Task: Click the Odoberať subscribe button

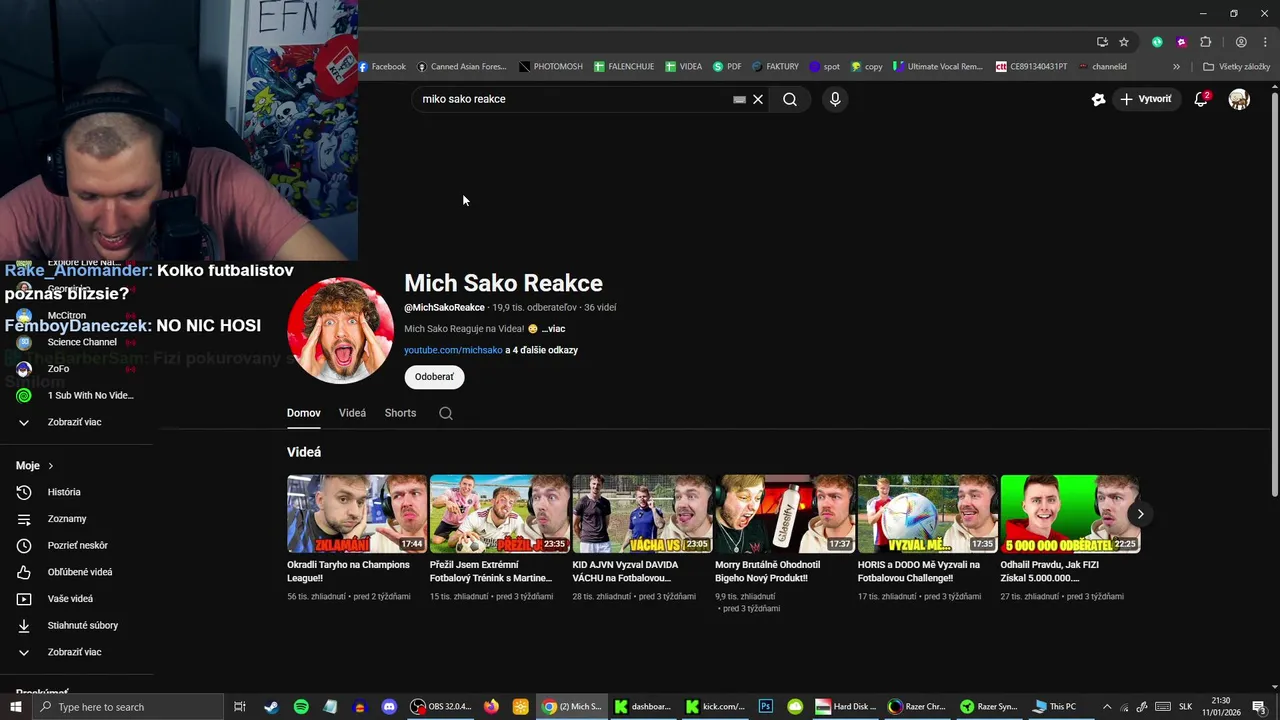Action: coord(434,377)
